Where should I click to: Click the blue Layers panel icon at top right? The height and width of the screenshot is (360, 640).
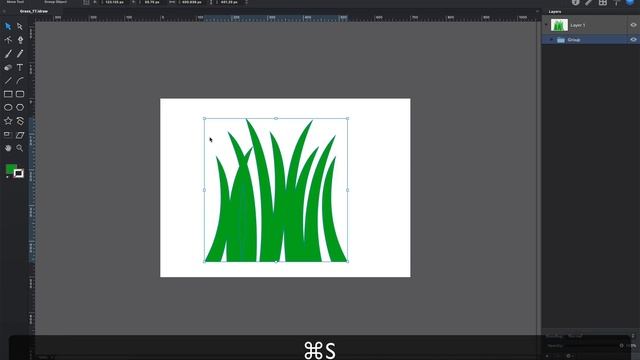tap(630, 2)
